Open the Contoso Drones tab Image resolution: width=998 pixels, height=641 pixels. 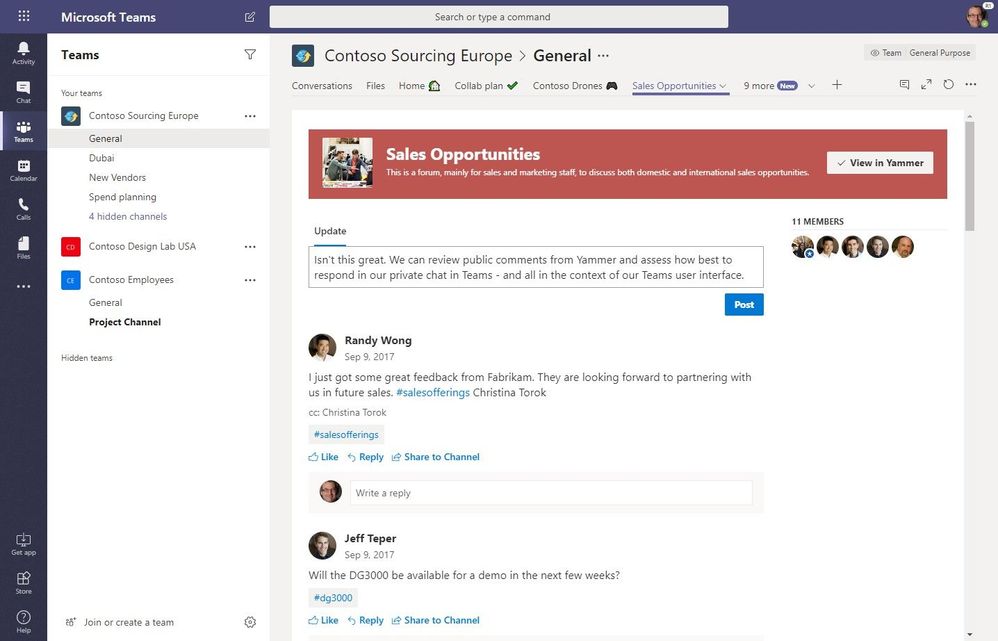pyautogui.click(x=575, y=85)
